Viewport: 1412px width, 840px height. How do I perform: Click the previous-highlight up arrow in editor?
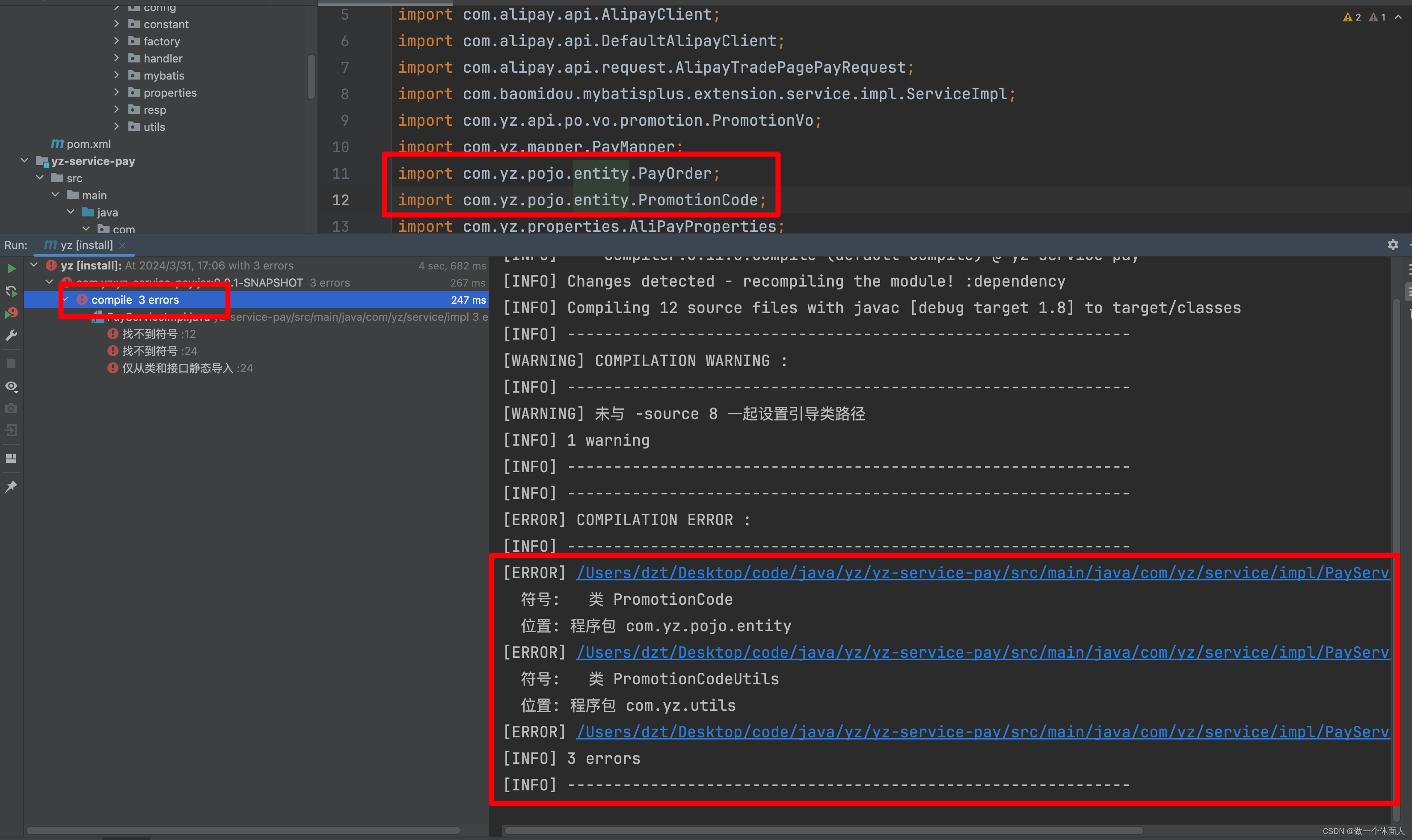[1398, 17]
